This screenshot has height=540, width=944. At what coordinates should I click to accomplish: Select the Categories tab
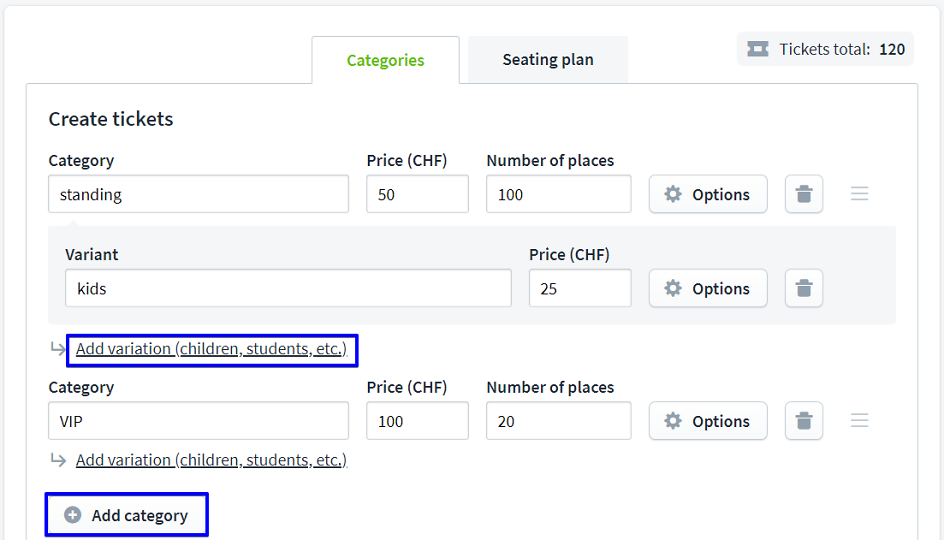pos(385,60)
